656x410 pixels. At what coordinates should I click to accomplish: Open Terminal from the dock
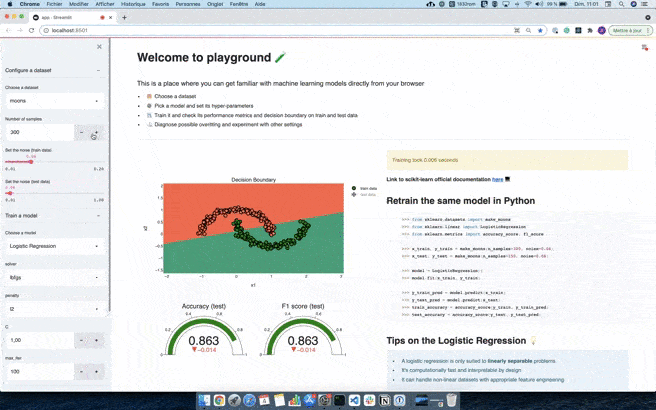click(339, 400)
